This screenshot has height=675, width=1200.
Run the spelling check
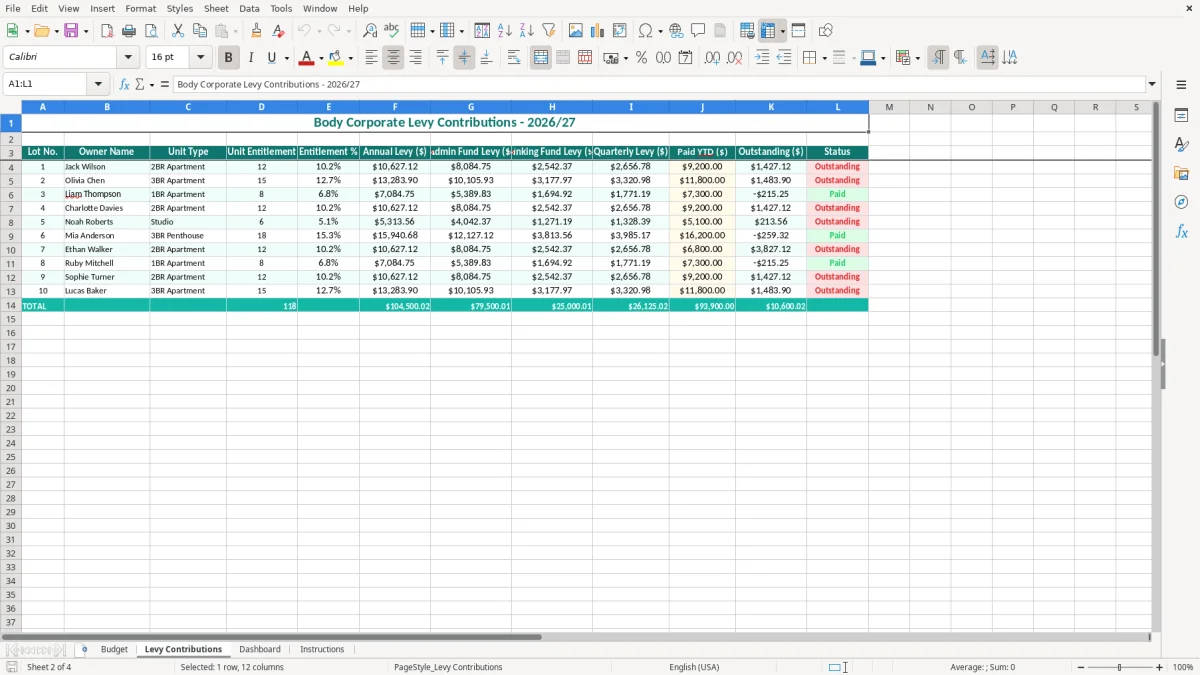coord(392,31)
